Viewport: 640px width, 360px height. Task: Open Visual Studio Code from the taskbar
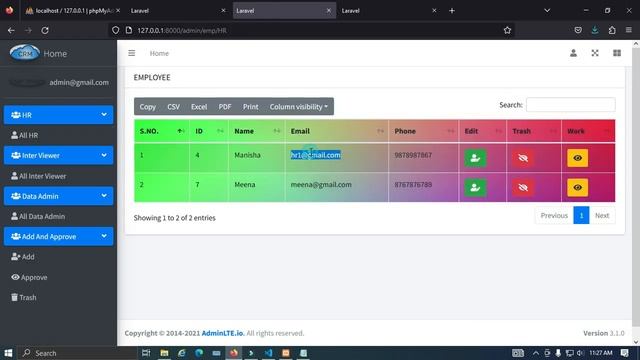tap(268, 353)
